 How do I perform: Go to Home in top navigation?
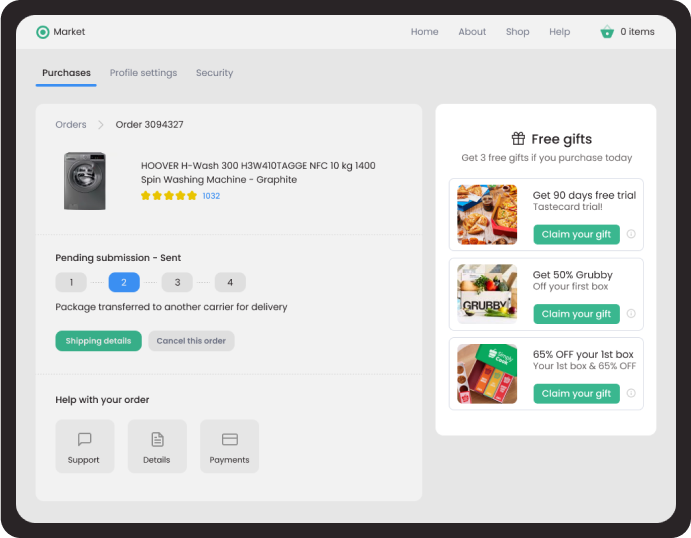point(424,32)
